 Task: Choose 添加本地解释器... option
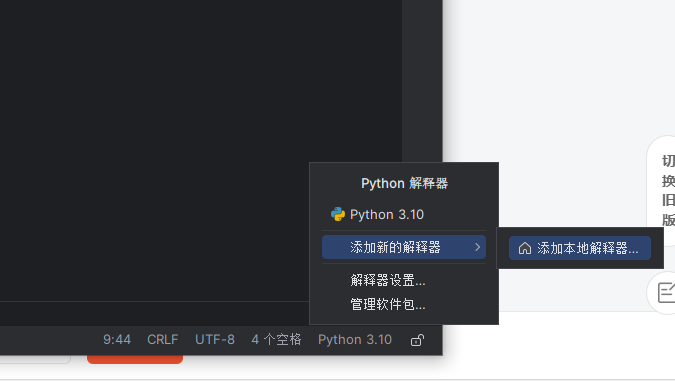tap(579, 248)
